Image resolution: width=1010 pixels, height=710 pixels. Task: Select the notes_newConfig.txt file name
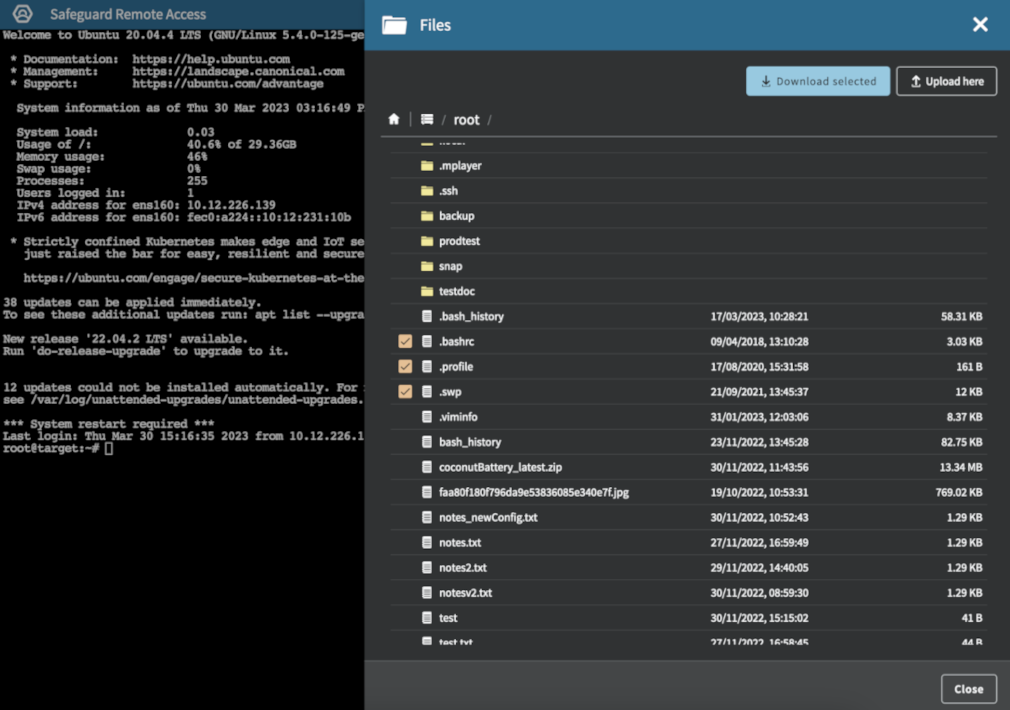coord(488,517)
